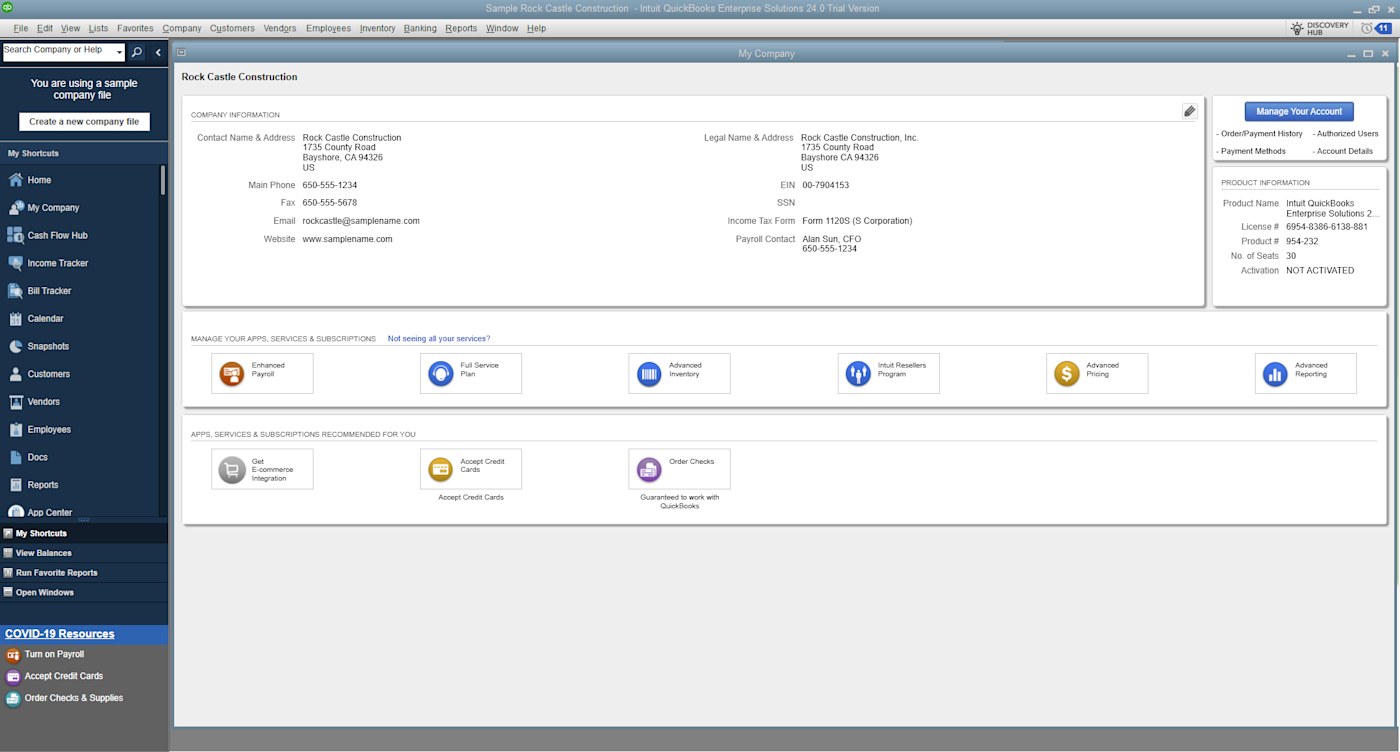Click website www.samplename.com text

pyautogui.click(x=347, y=239)
